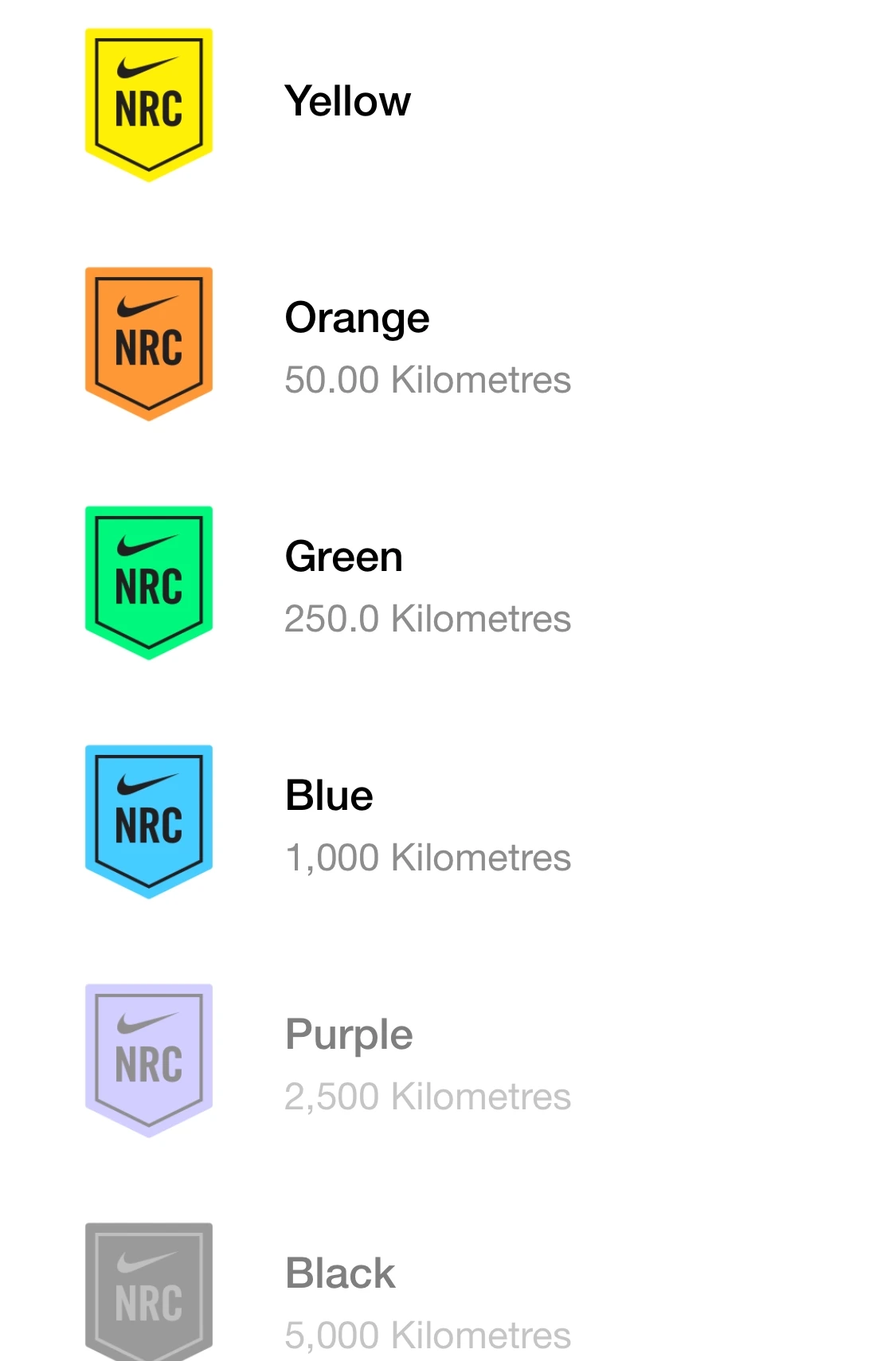Tap the blue NRC badge icon
This screenshot has height=1361, width=896.
(x=149, y=820)
